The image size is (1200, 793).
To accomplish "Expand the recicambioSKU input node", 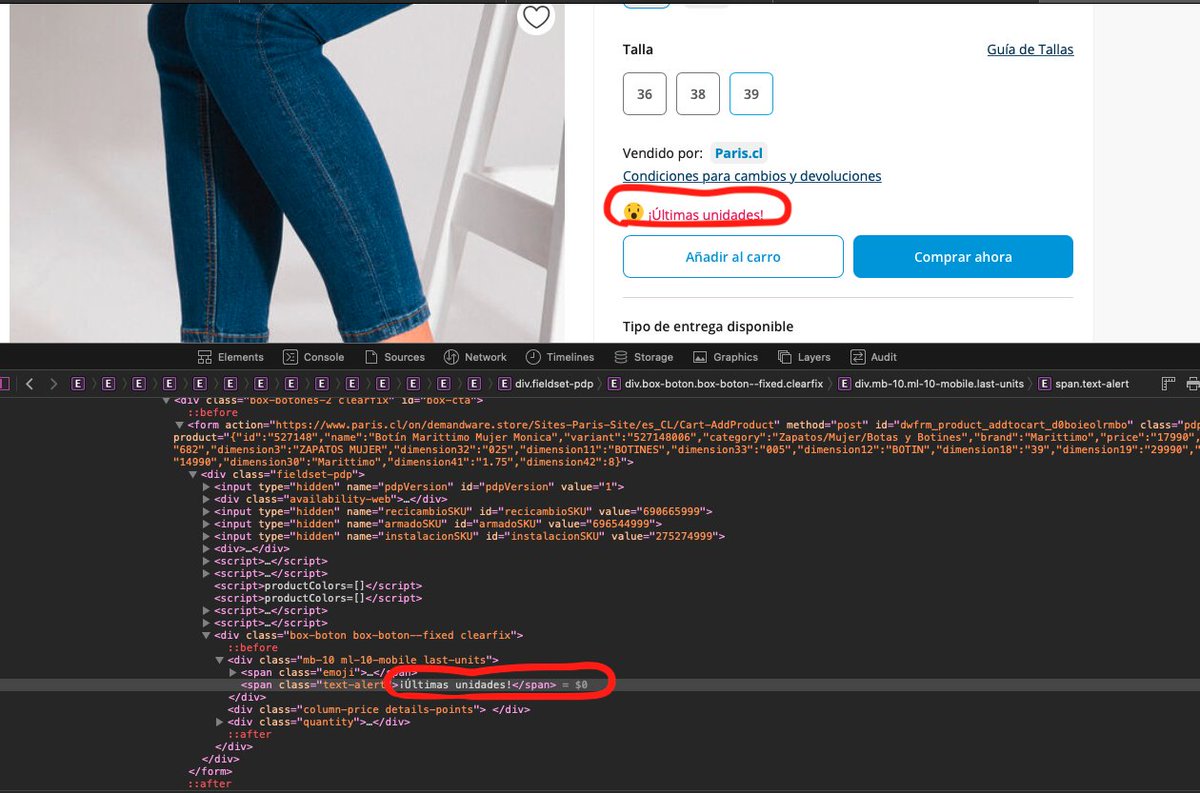I will (x=206, y=511).
